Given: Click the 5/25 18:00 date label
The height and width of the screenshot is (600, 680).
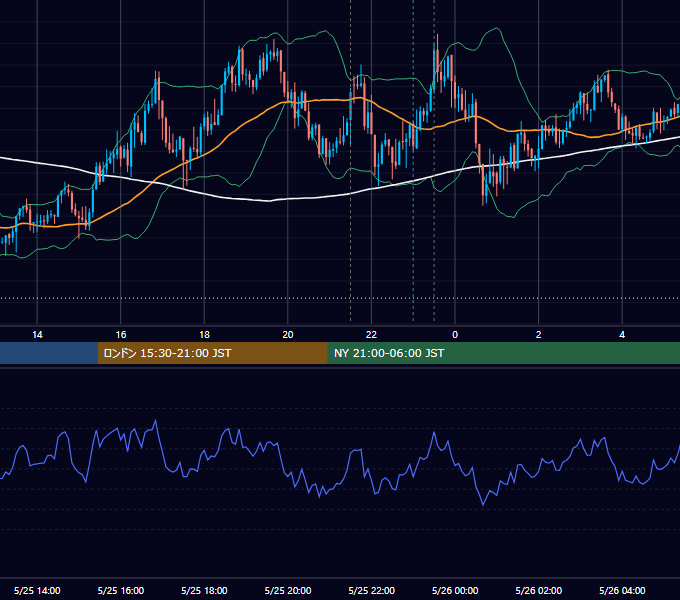Looking at the screenshot, I should [204, 590].
